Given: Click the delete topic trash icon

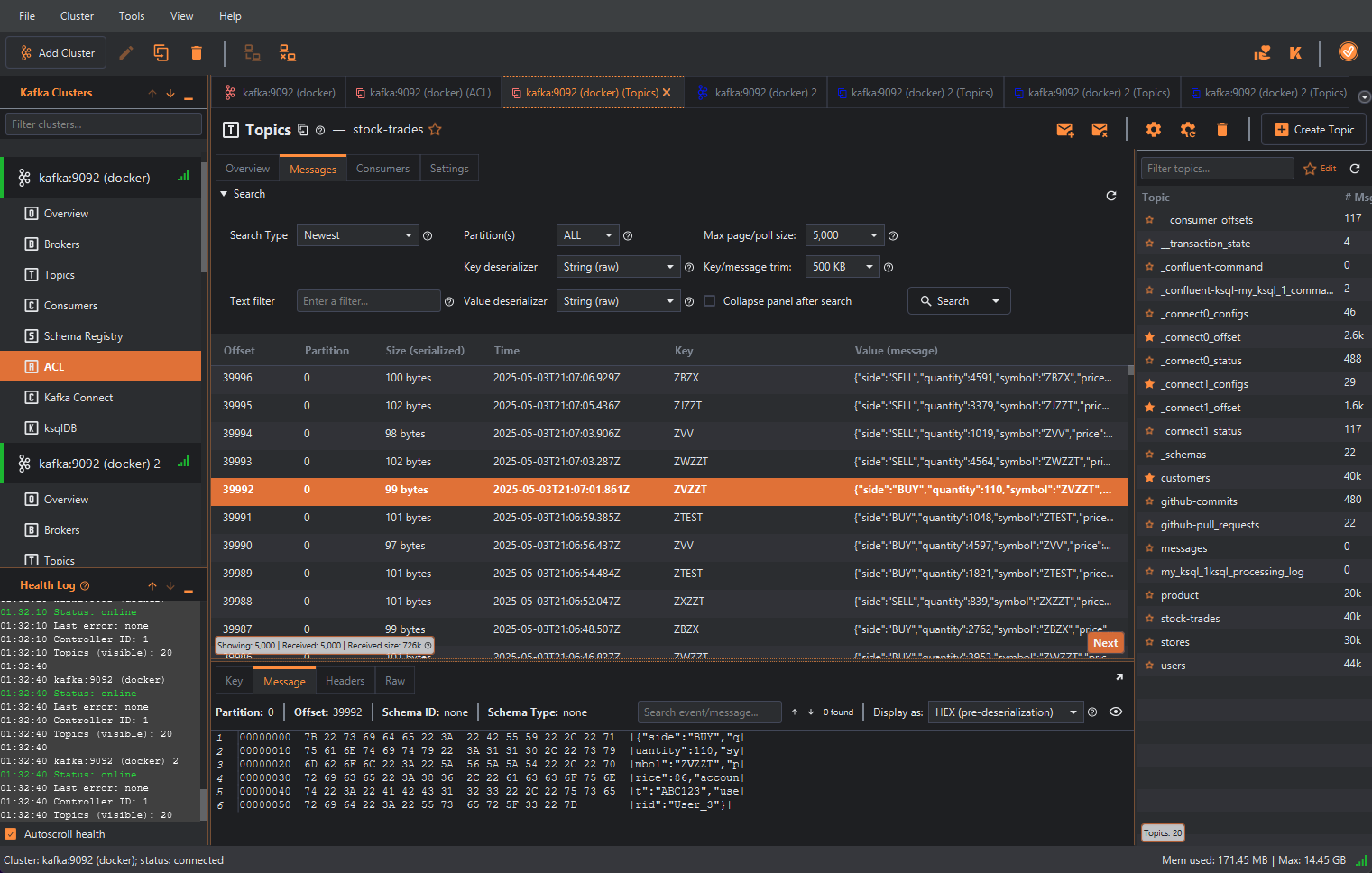Looking at the screenshot, I should pyautogui.click(x=1222, y=130).
